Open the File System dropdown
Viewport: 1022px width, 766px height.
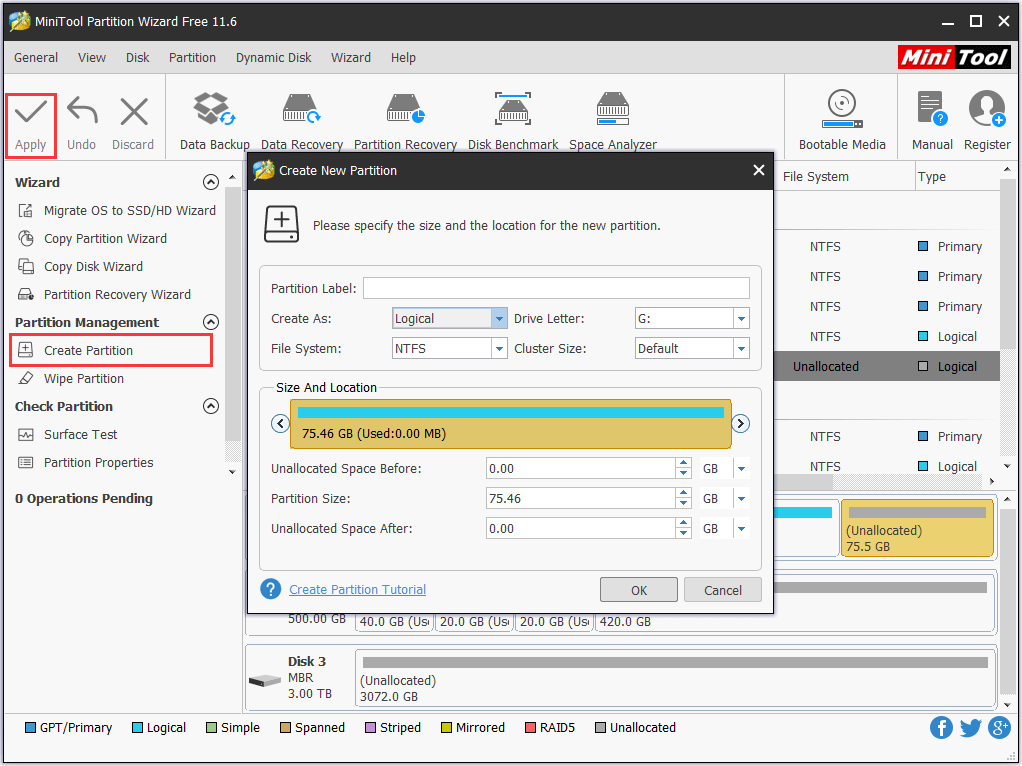coord(499,349)
